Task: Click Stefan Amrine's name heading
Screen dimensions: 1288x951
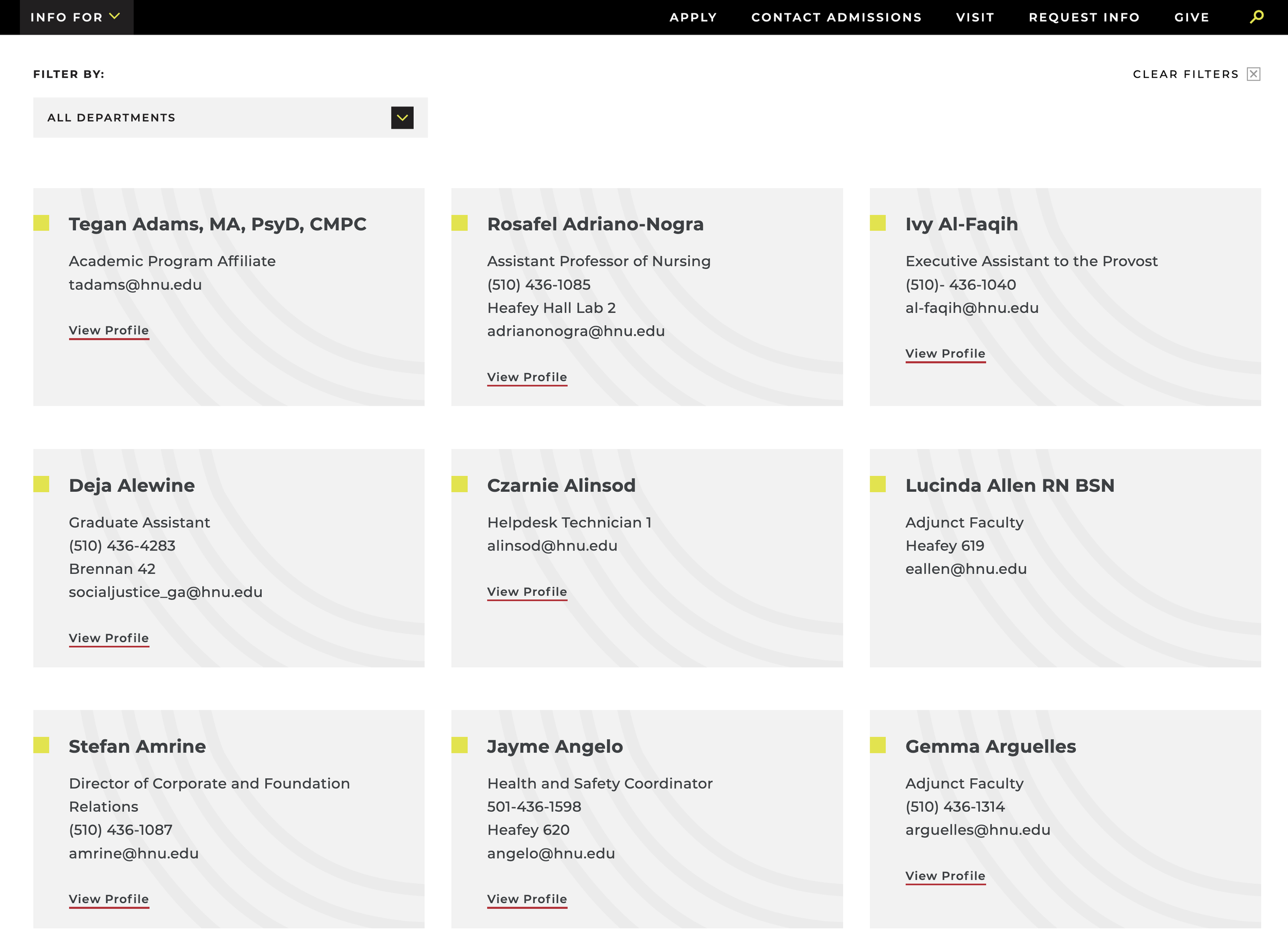Action: (137, 746)
